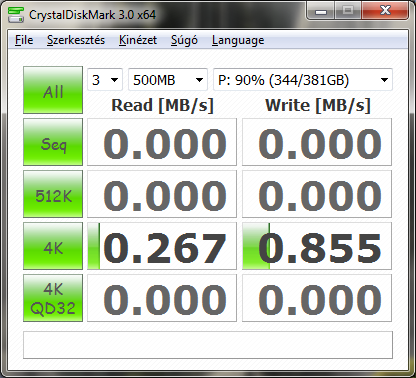Click the 4K QD32 read result field
Image resolution: width=416 pixels, height=378 pixels.
click(162, 298)
